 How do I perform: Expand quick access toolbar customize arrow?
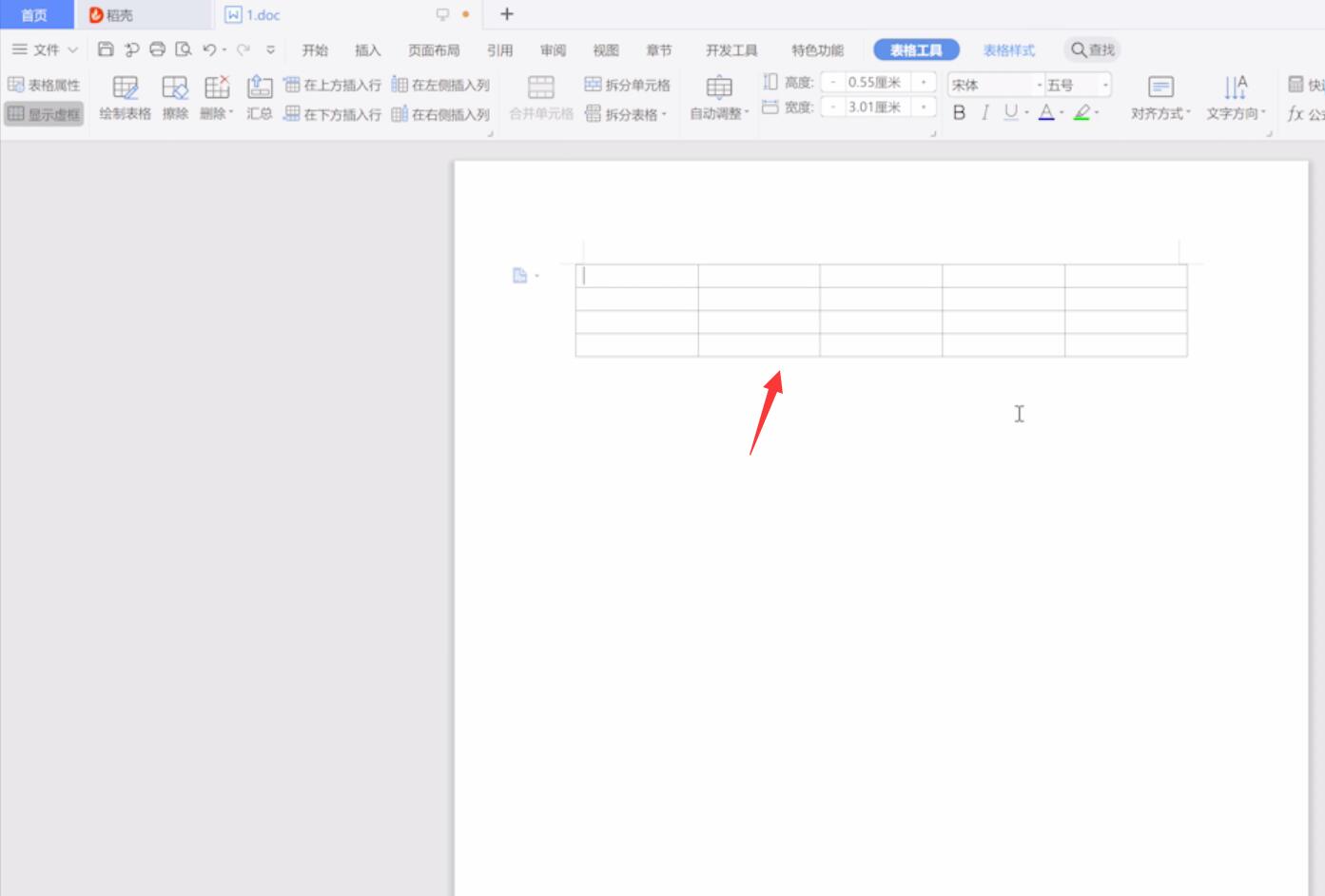pos(270,49)
